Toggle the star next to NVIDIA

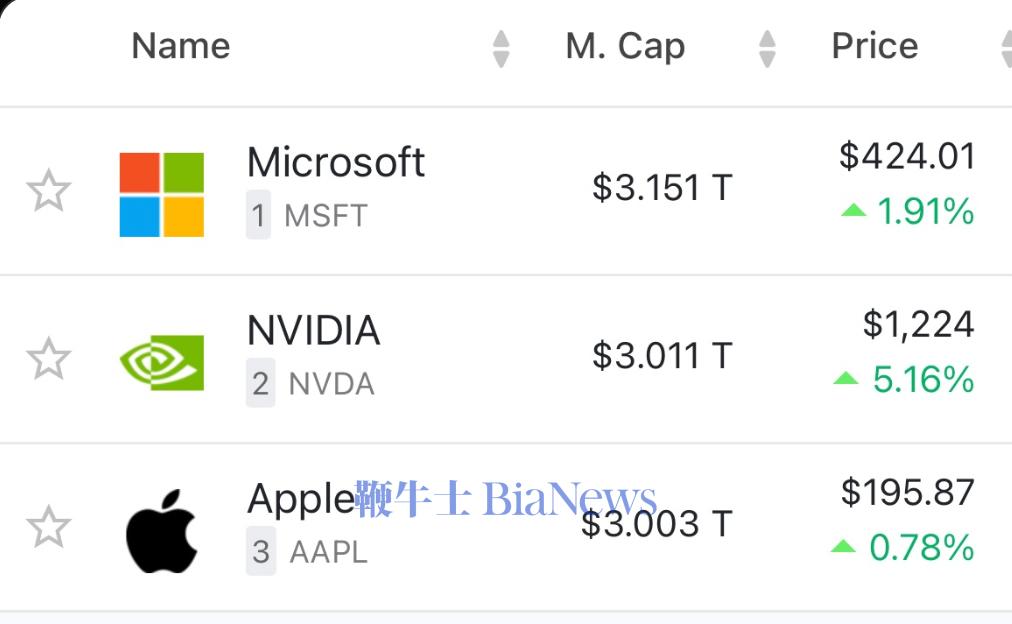click(x=48, y=359)
